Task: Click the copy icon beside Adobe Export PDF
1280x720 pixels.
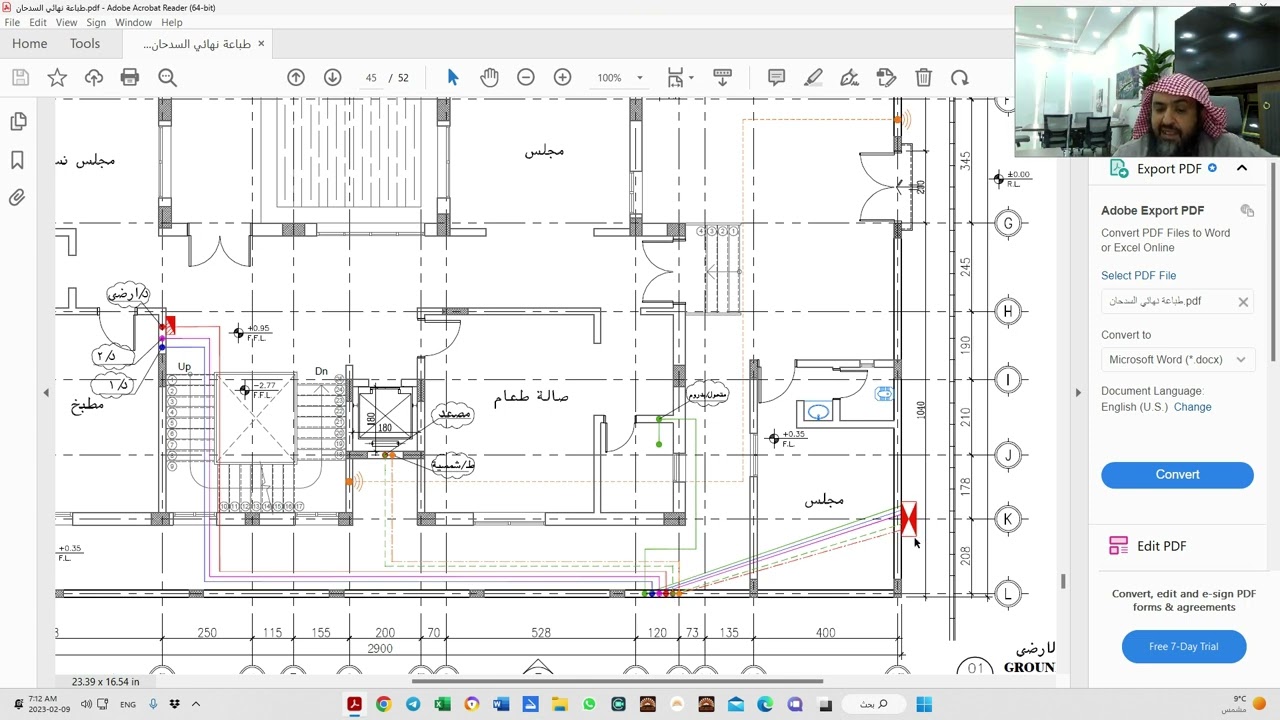Action: tap(1247, 210)
